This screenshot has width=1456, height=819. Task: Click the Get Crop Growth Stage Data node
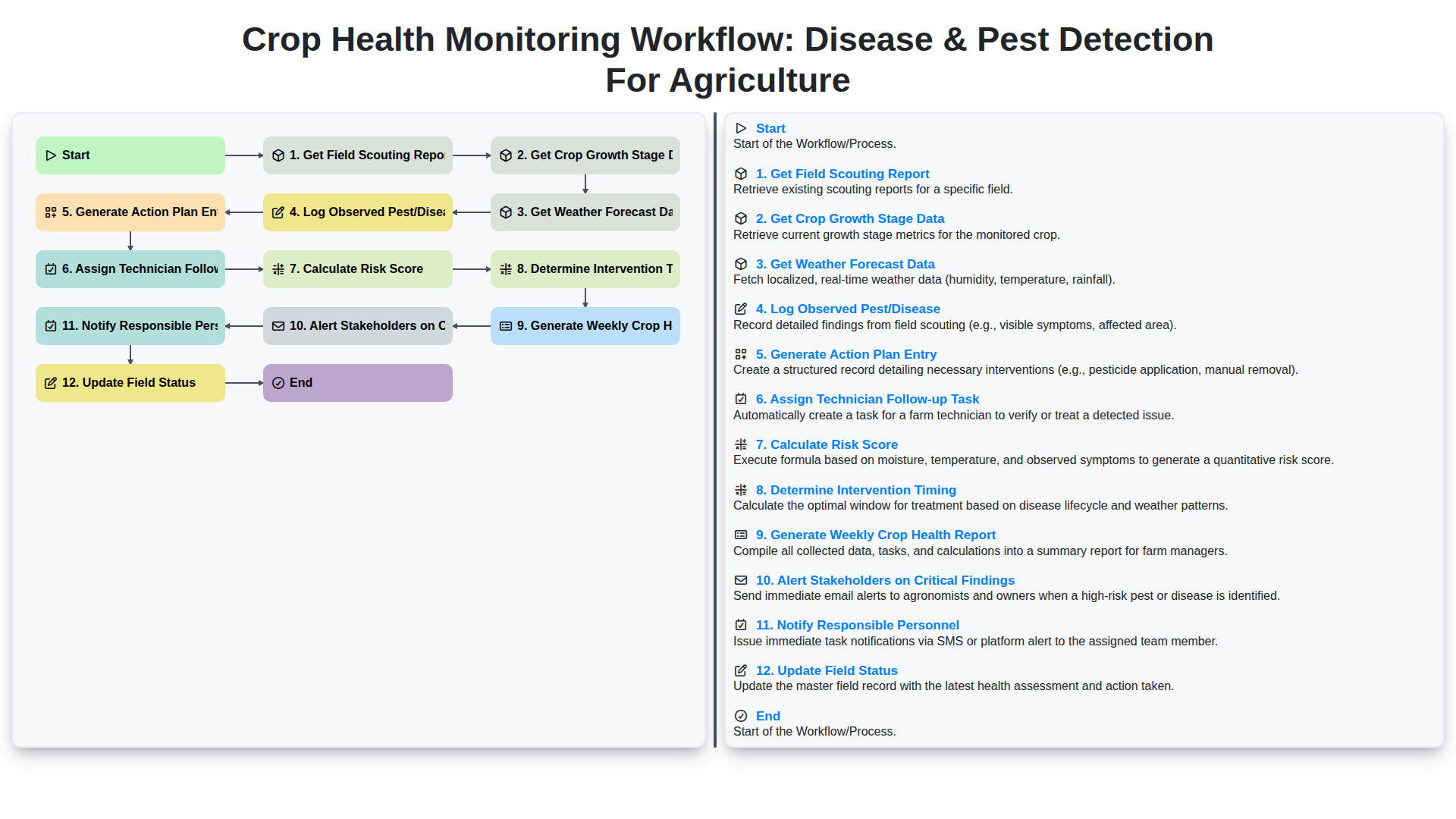(x=585, y=155)
